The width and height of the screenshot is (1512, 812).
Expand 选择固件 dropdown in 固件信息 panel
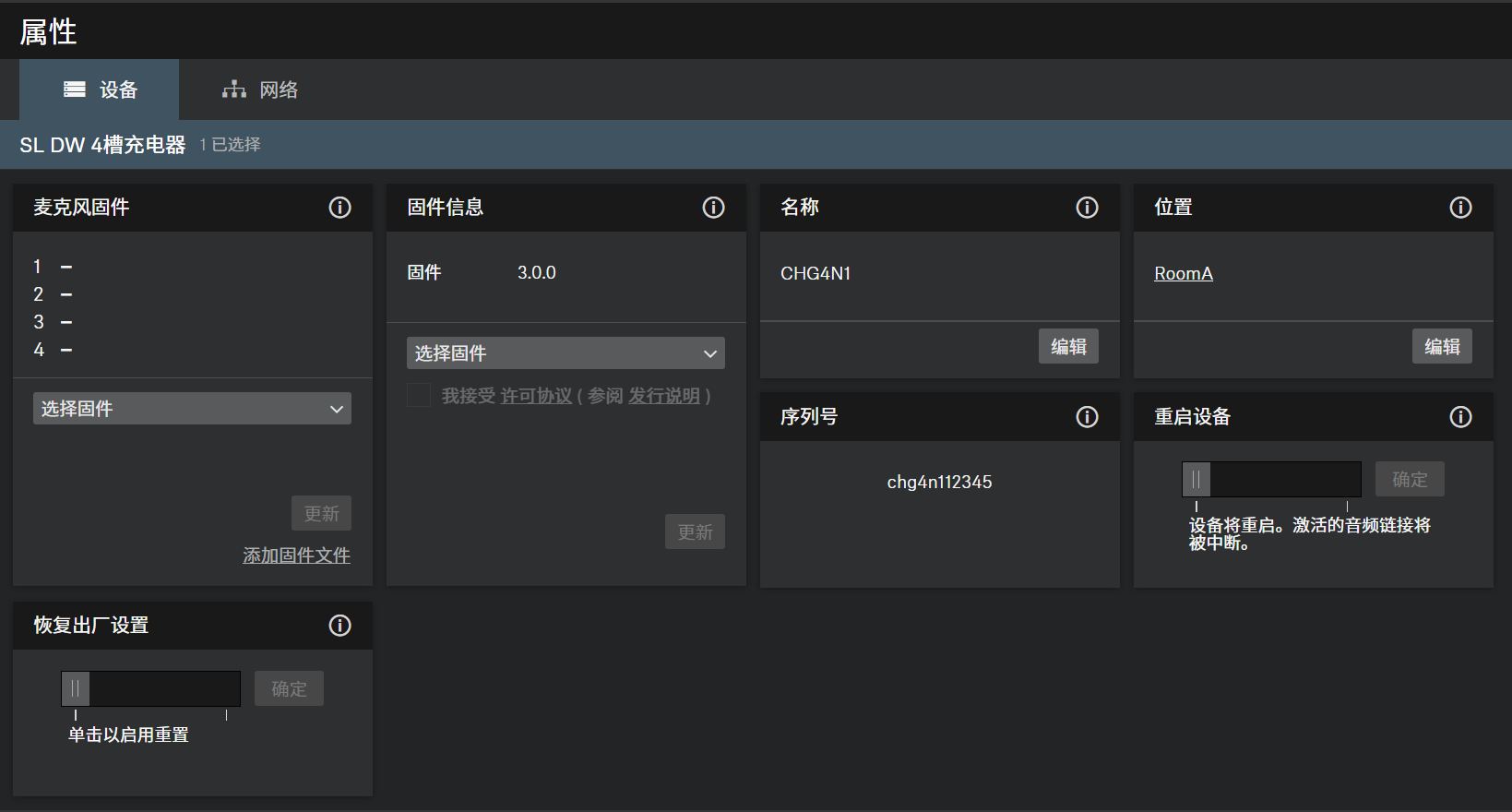coord(566,353)
